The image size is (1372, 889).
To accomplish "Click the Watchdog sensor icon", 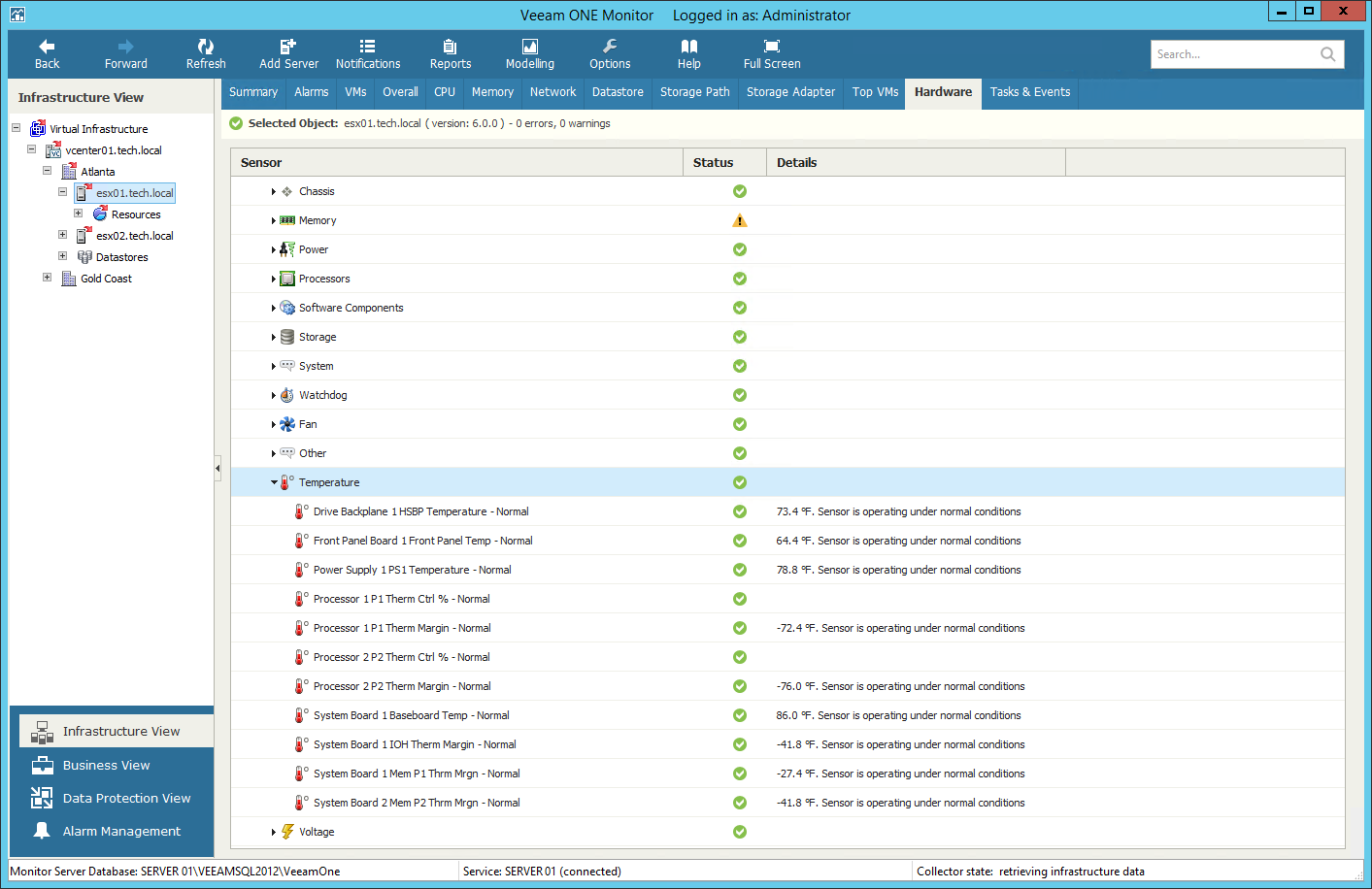I will [x=287, y=395].
